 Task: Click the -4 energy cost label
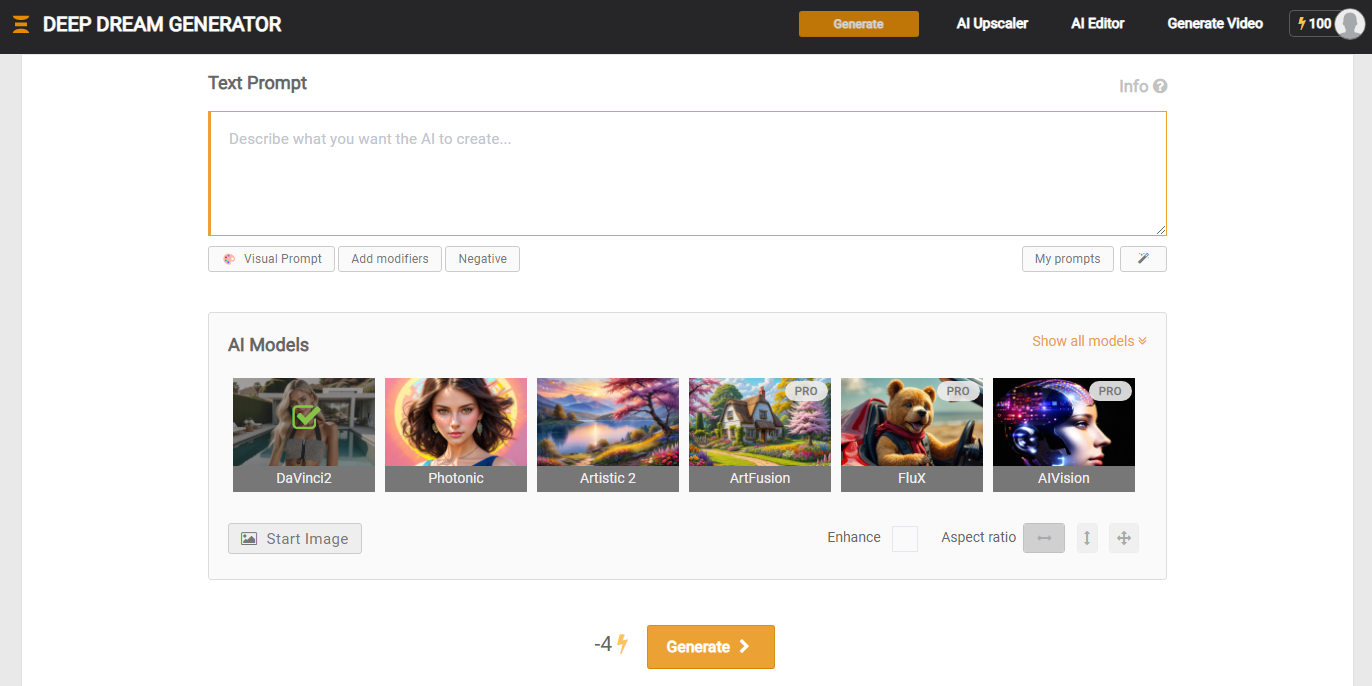pyautogui.click(x=610, y=645)
